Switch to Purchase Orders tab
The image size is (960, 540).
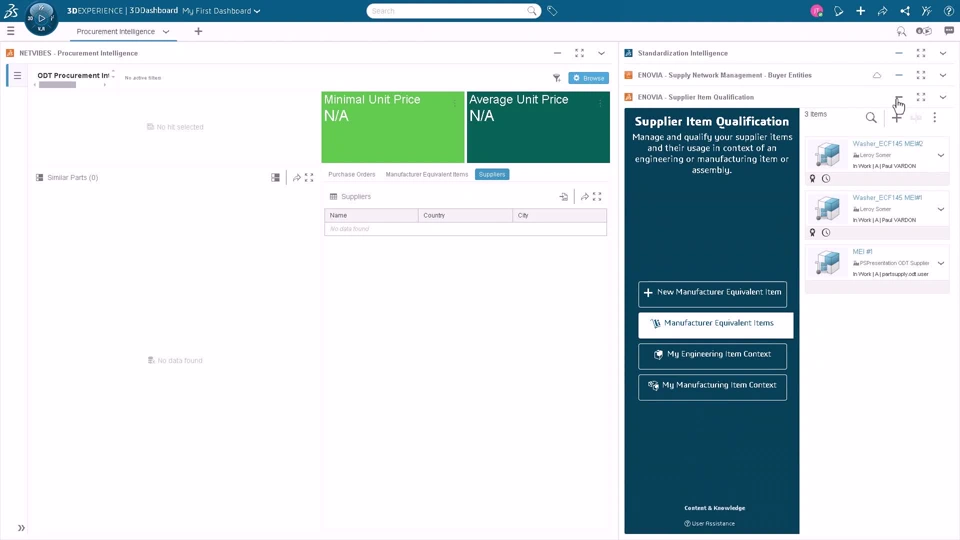coord(351,174)
